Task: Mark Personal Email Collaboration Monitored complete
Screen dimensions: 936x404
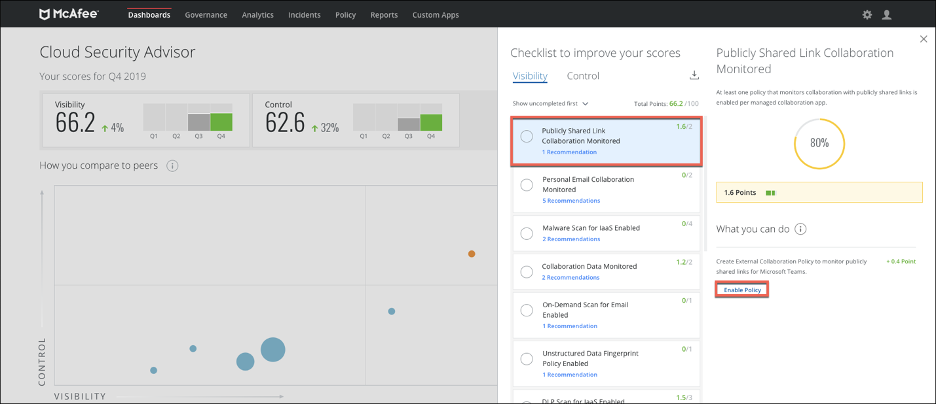Action: click(526, 185)
